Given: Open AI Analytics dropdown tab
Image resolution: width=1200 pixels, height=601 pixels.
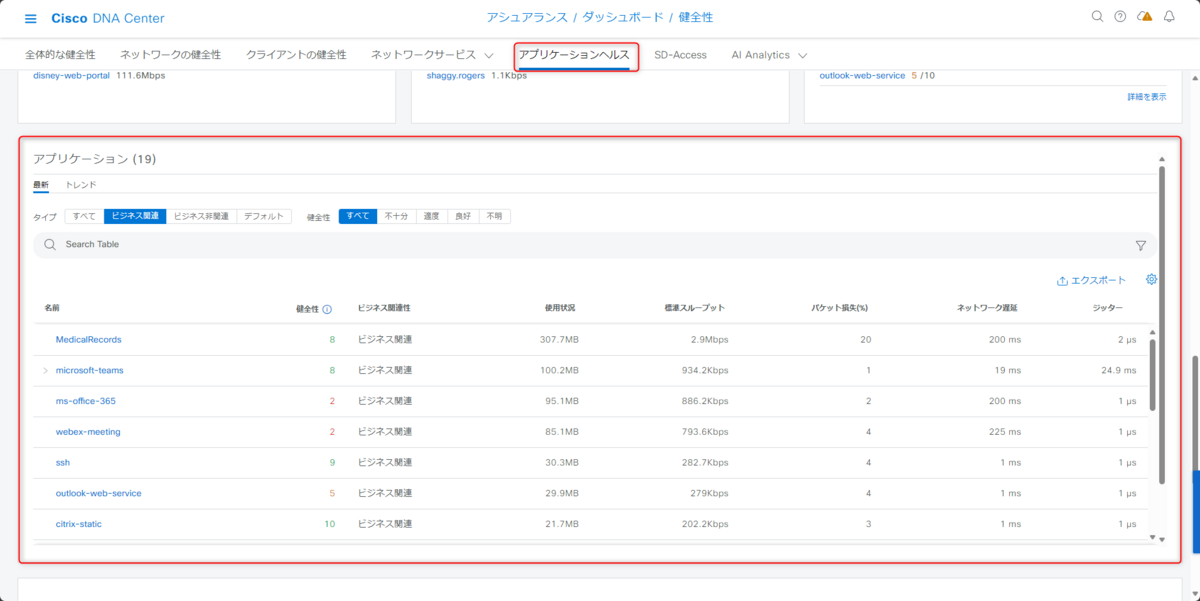Looking at the screenshot, I should tap(769, 55).
